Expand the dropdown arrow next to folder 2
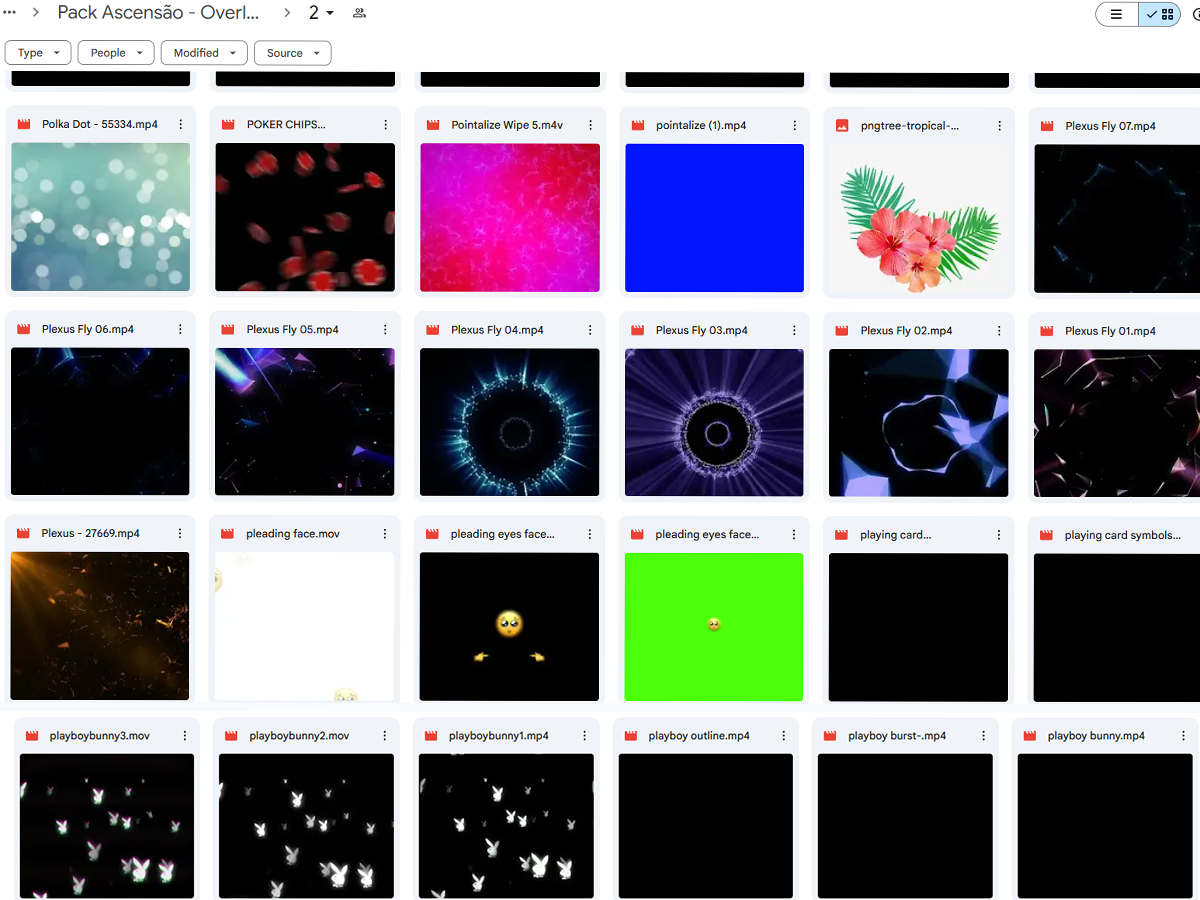 pyautogui.click(x=330, y=13)
